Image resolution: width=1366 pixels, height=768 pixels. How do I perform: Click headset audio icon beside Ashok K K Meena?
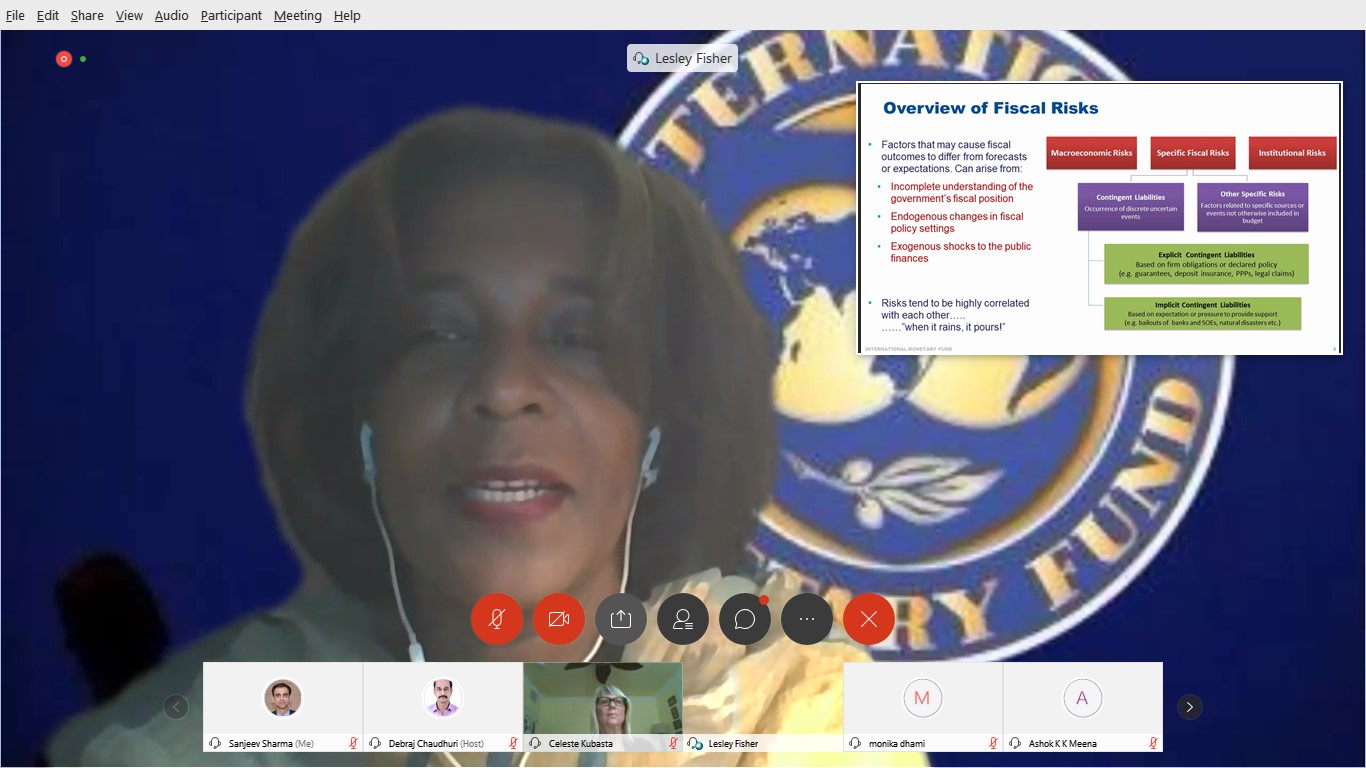click(1015, 743)
